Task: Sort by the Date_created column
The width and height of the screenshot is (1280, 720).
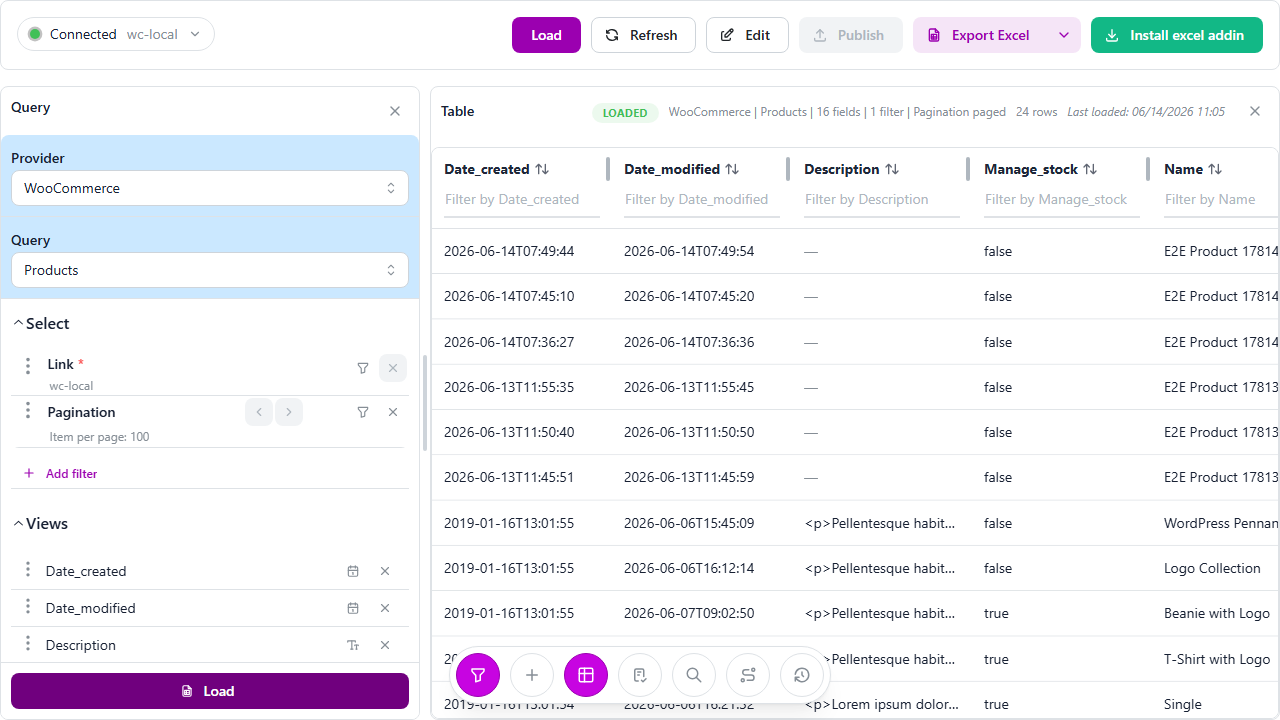Action: point(542,169)
